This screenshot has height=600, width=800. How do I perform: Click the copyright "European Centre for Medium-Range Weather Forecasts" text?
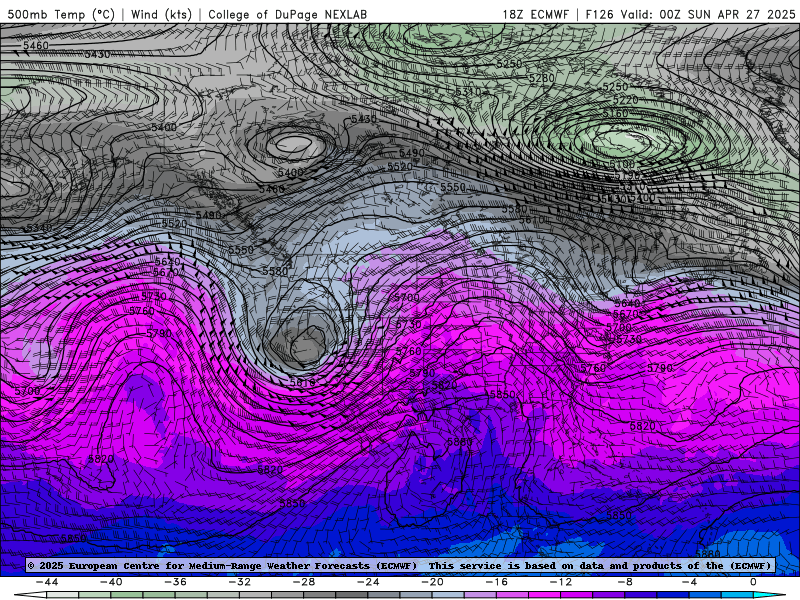[222, 565]
